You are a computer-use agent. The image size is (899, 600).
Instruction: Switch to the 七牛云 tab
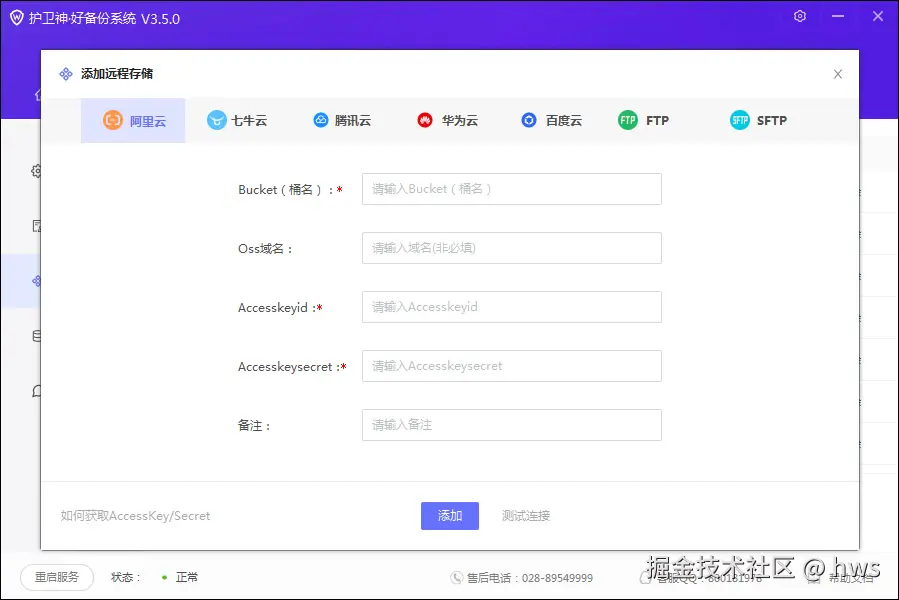coord(239,120)
